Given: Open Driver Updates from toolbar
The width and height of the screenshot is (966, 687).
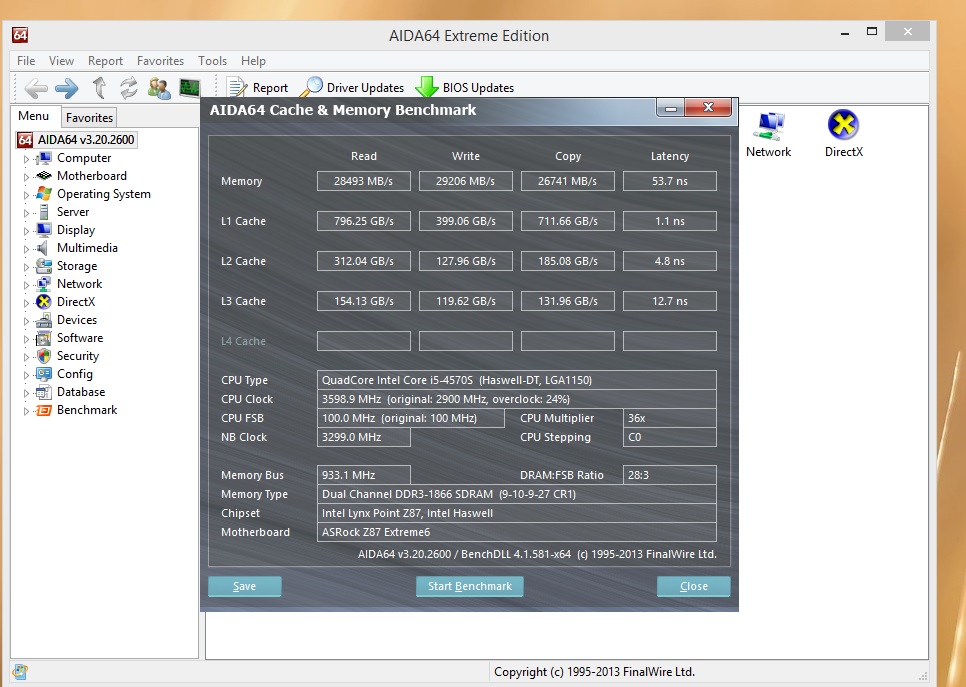Looking at the screenshot, I should pyautogui.click(x=352, y=87).
